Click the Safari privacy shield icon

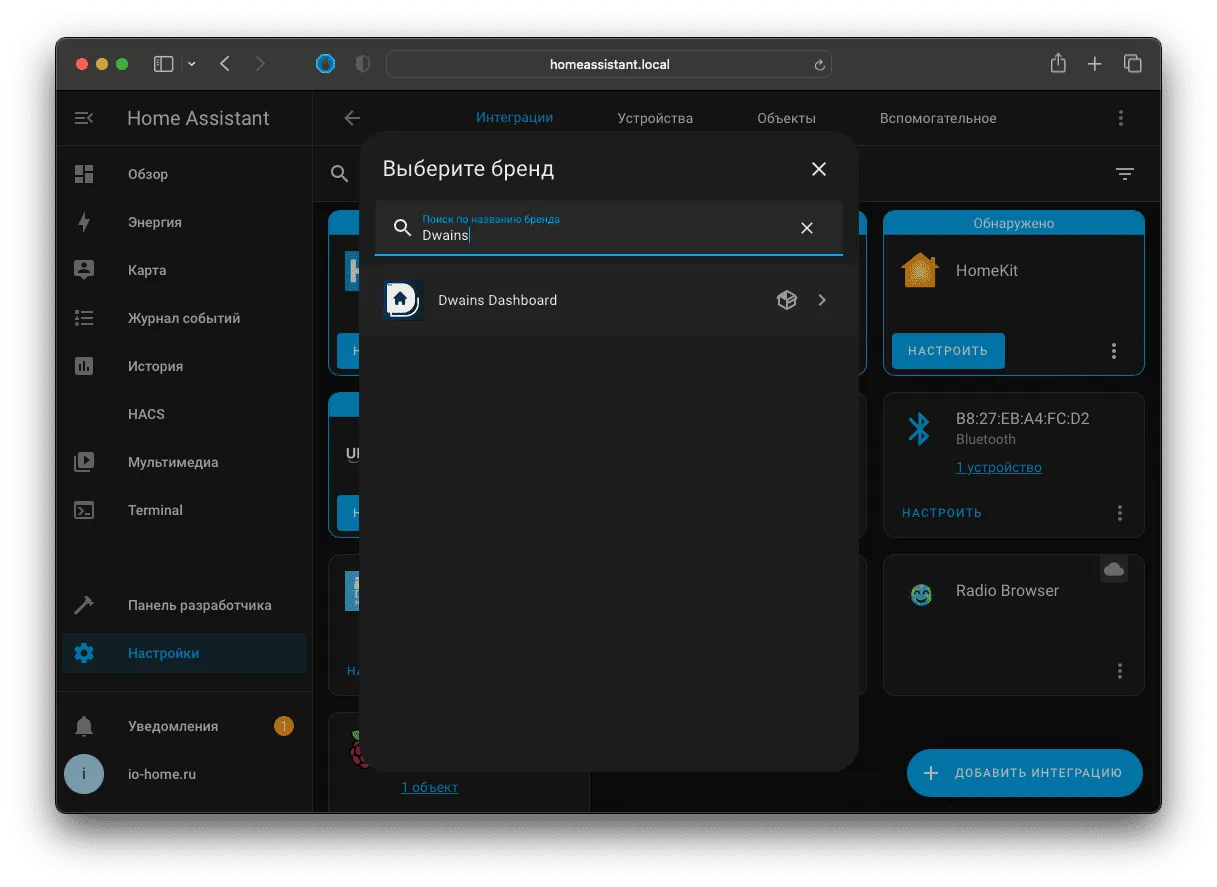363,64
